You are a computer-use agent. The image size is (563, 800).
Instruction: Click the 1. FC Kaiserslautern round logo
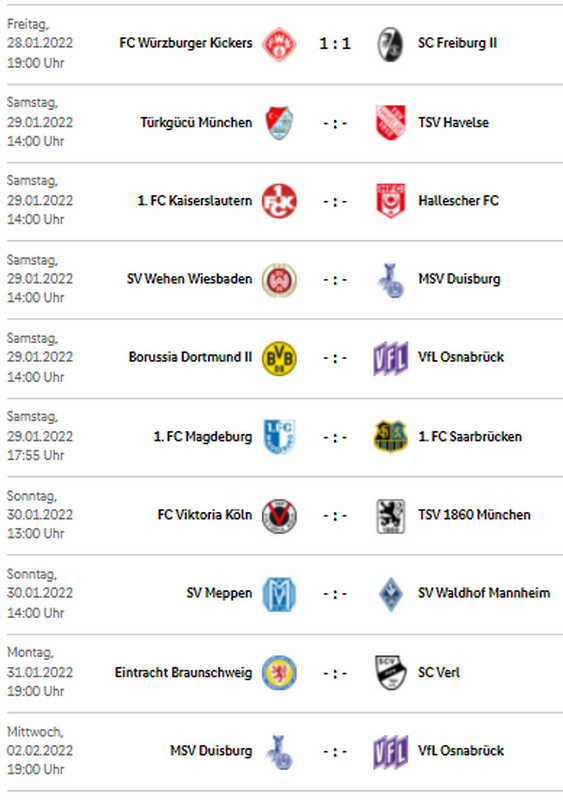(279, 201)
